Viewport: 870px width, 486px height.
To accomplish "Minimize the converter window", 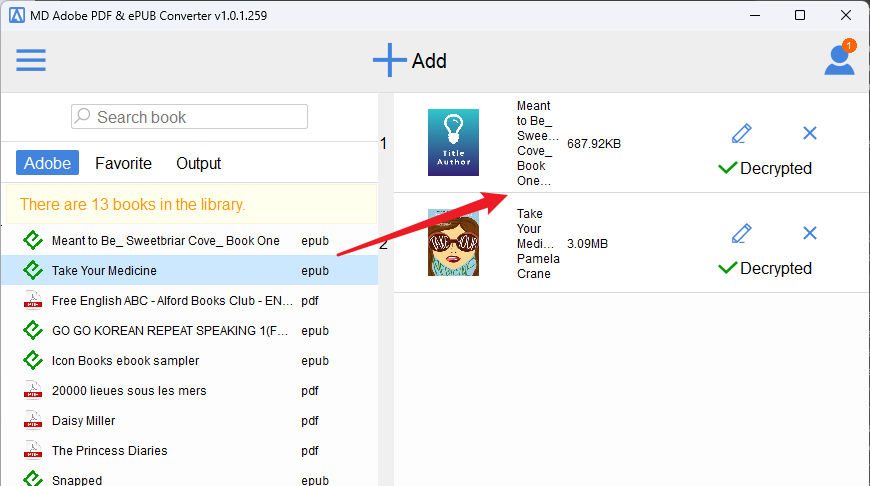I will click(x=755, y=15).
